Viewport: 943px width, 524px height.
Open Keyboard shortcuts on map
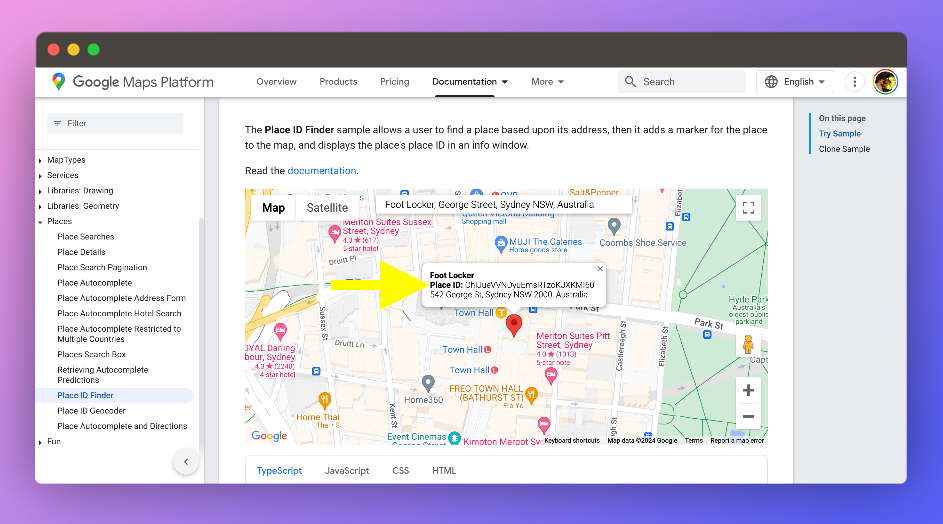point(572,440)
